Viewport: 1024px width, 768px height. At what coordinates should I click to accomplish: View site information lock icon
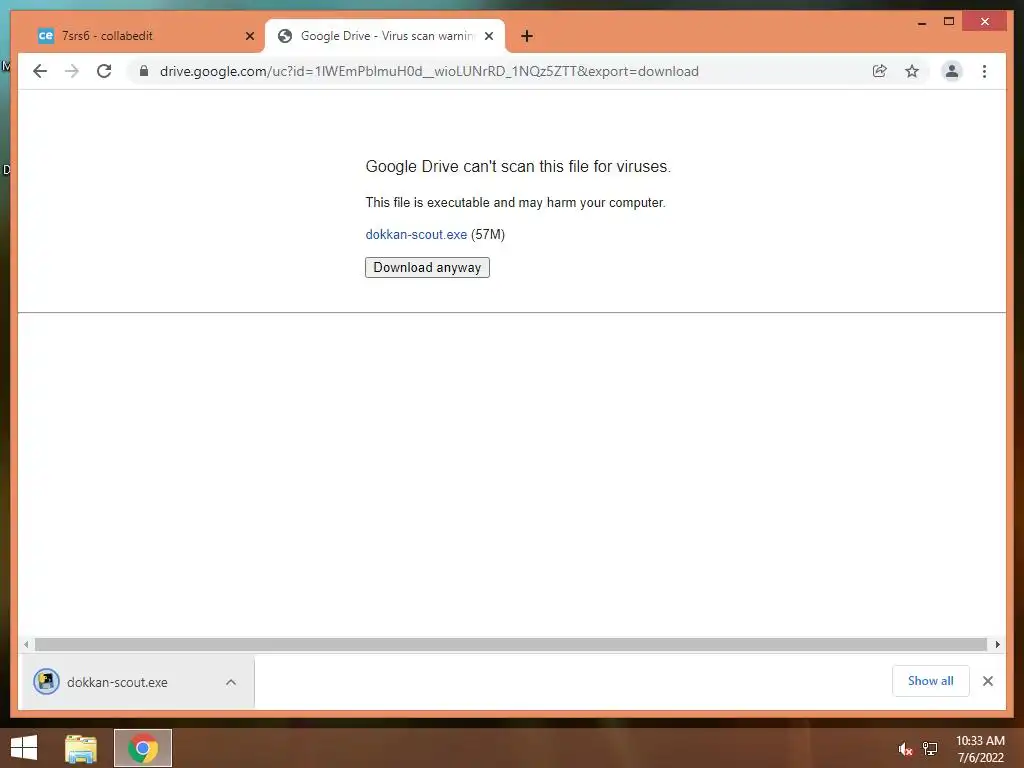tap(144, 71)
